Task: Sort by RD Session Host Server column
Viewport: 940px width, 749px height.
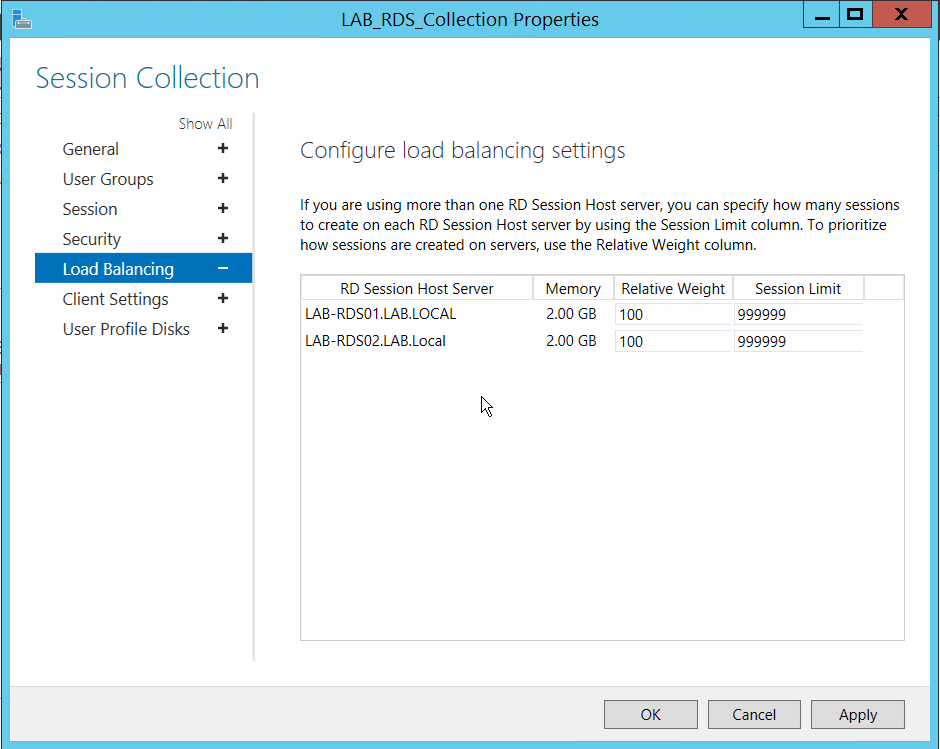Action: pos(417,288)
